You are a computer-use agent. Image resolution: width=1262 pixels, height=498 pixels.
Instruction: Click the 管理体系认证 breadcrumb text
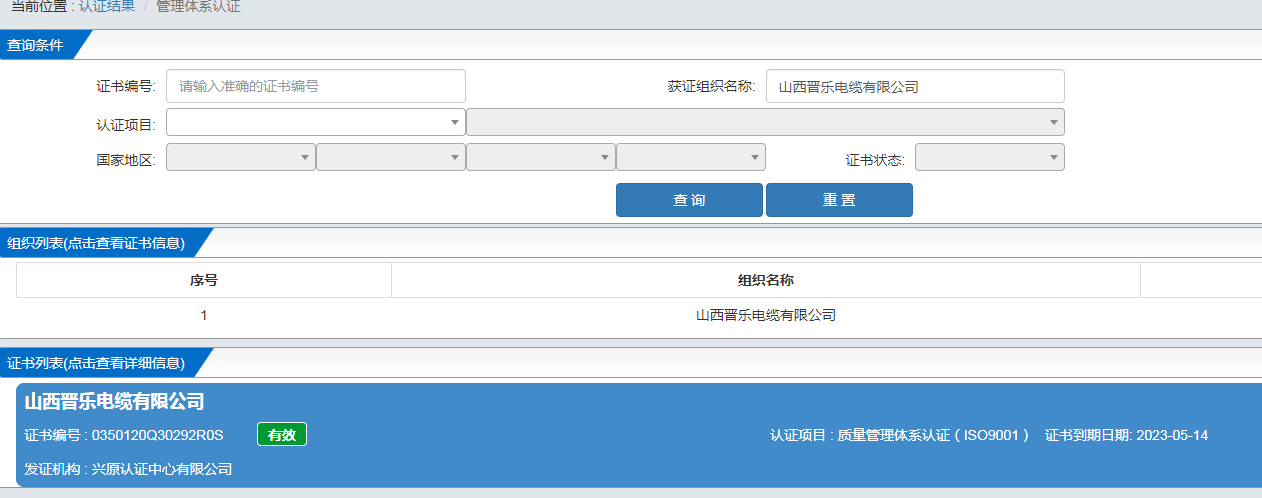pyautogui.click(x=198, y=7)
